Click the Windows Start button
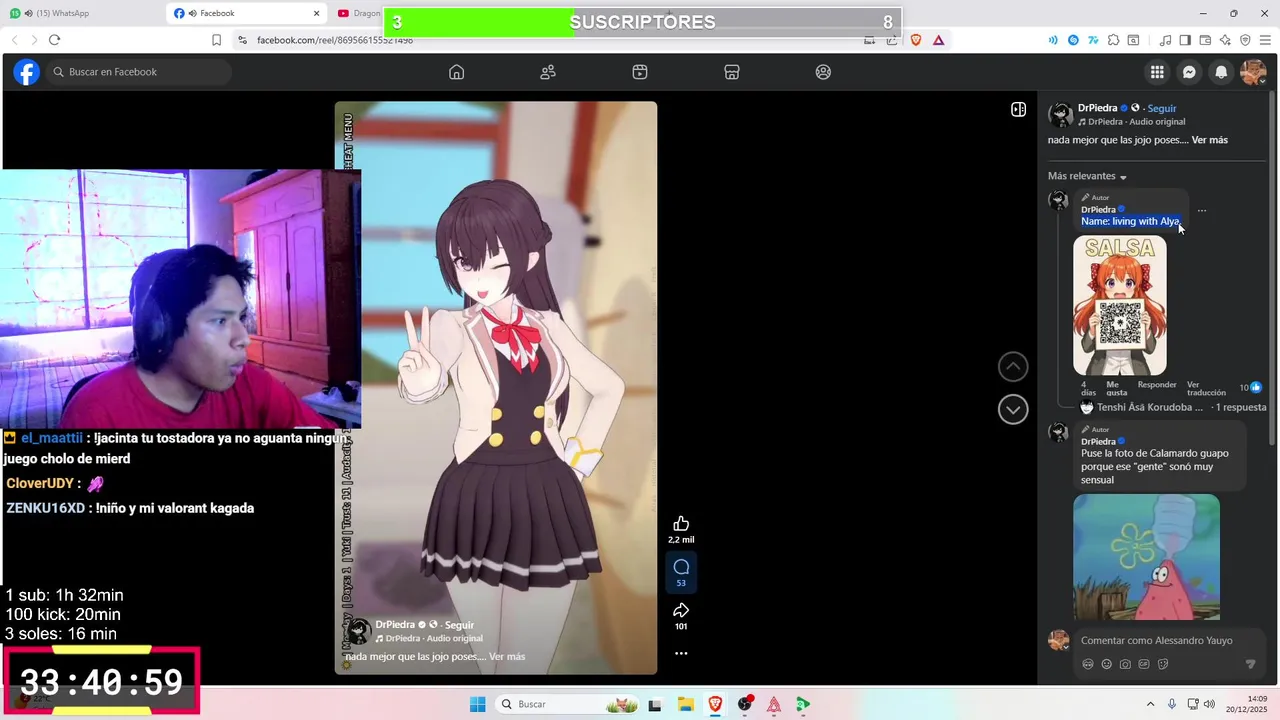 (477, 704)
